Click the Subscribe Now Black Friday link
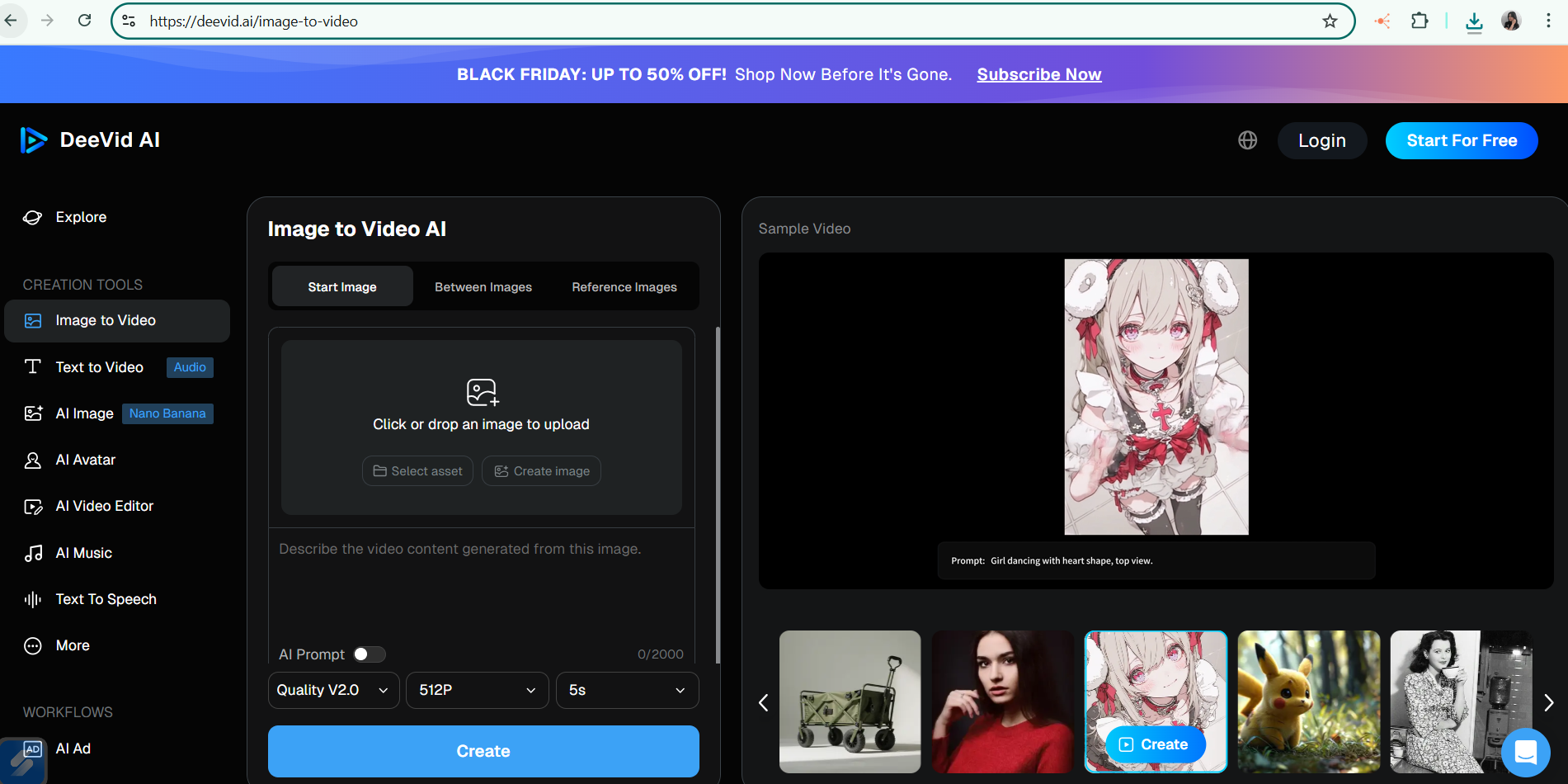 point(1038,74)
